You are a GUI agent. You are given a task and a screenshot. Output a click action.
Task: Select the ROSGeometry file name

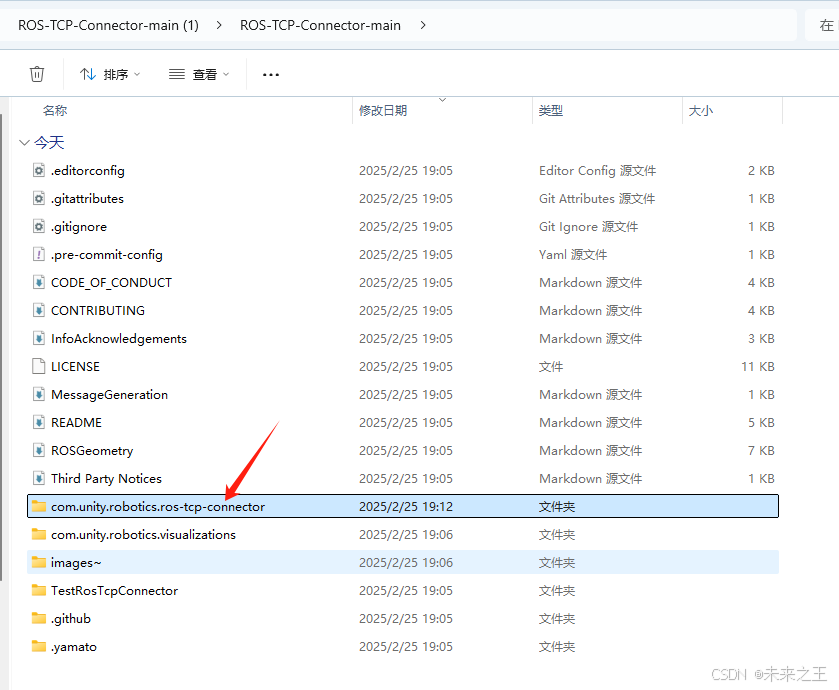(92, 451)
